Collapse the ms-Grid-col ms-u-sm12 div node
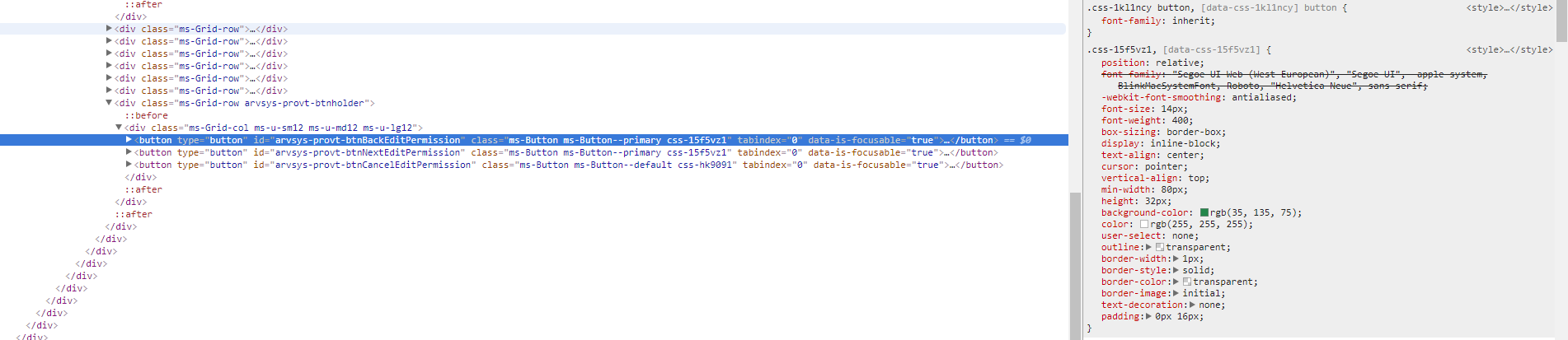1568x340 pixels. point(119,128)
